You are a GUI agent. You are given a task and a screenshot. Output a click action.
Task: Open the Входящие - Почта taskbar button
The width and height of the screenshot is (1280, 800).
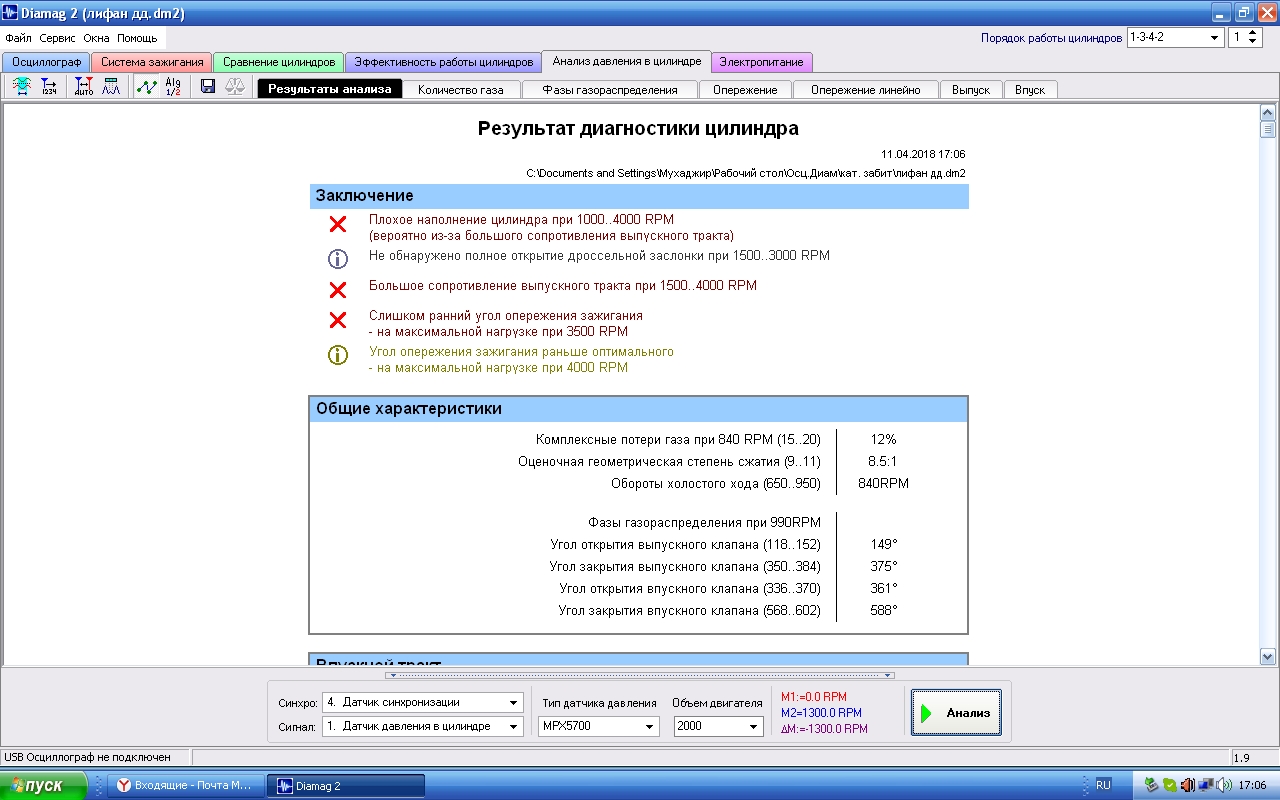pyautogui.click(x=186, y=786)
